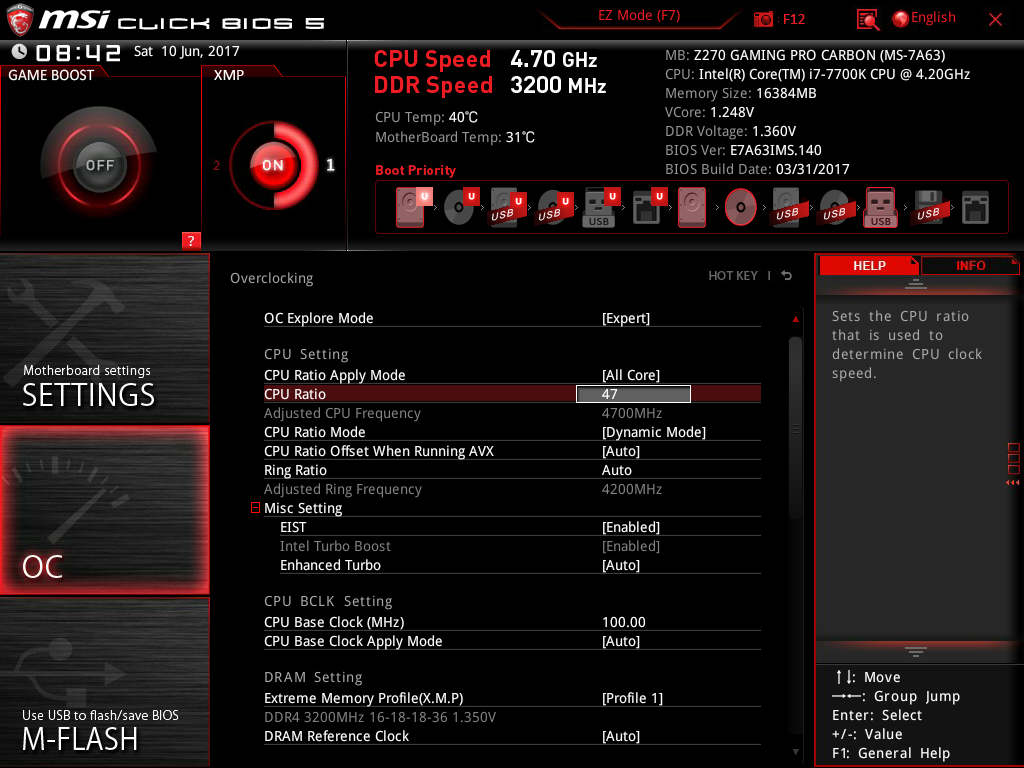This screenshot has height=768, width=1024.
Task: Click the Ring Ratio Auto value
Action: point(616,470)
